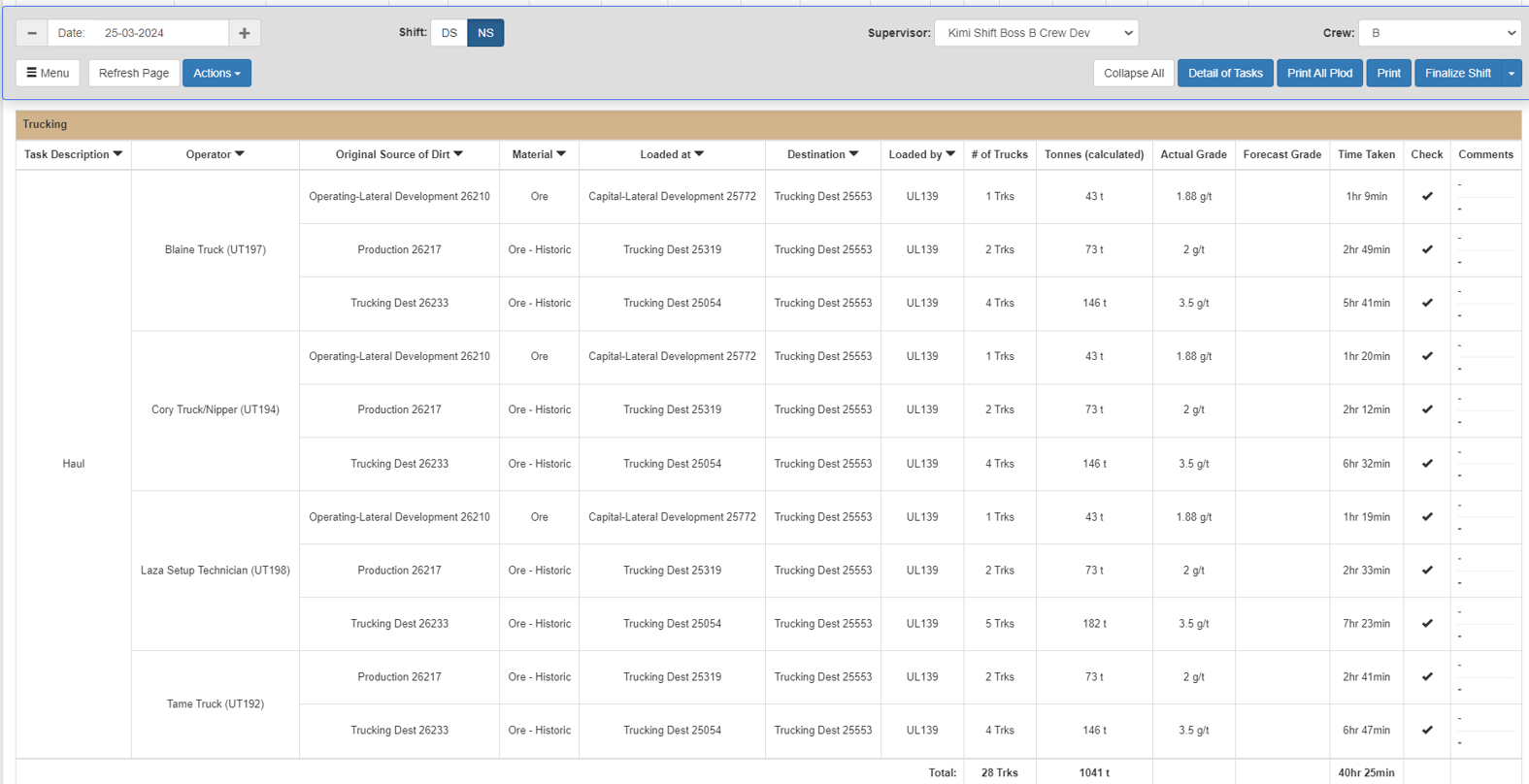Switch to DS day shift
Viewport: 1529px width, 784px height.
pyautogui.click(x=449, y=33)
